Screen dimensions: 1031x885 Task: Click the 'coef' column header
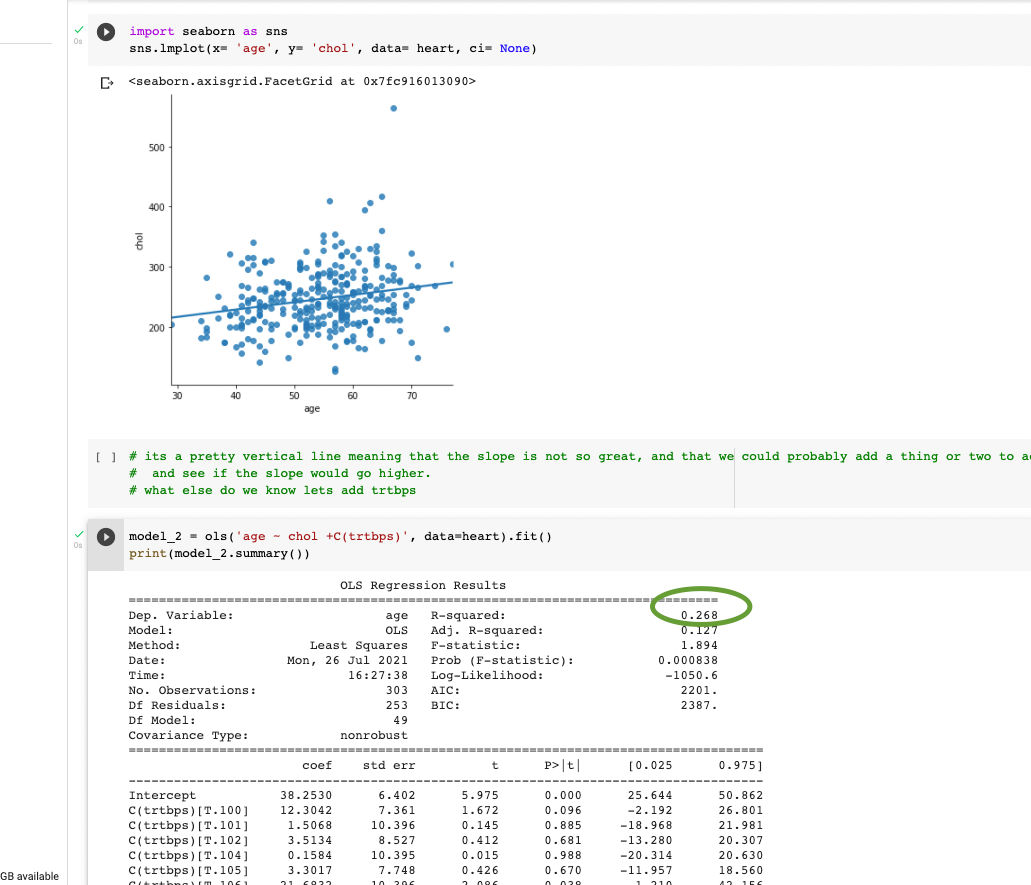click(317, 765)
